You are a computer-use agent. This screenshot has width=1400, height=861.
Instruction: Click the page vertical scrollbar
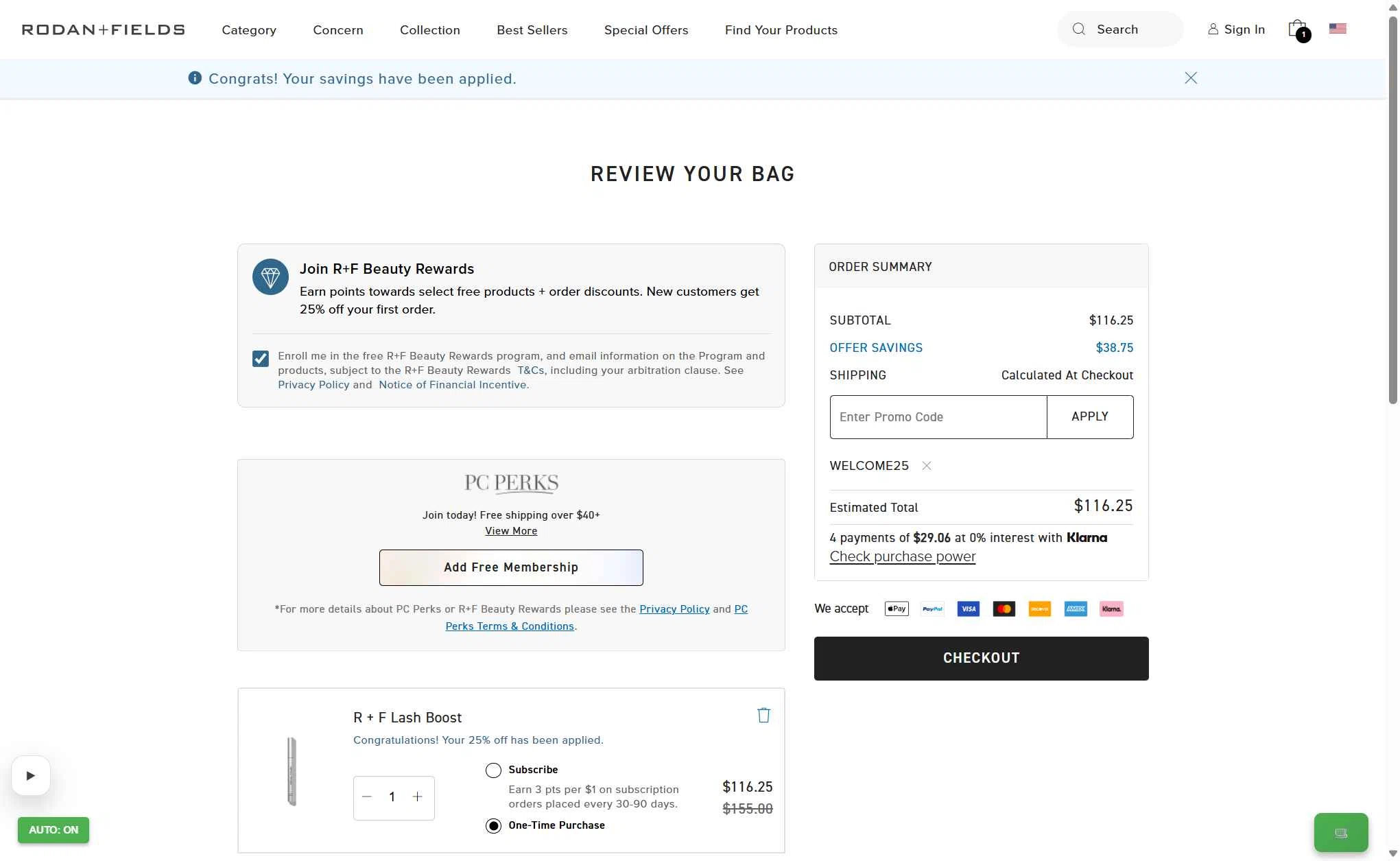pyautogui.click(x=1392, y=209)
